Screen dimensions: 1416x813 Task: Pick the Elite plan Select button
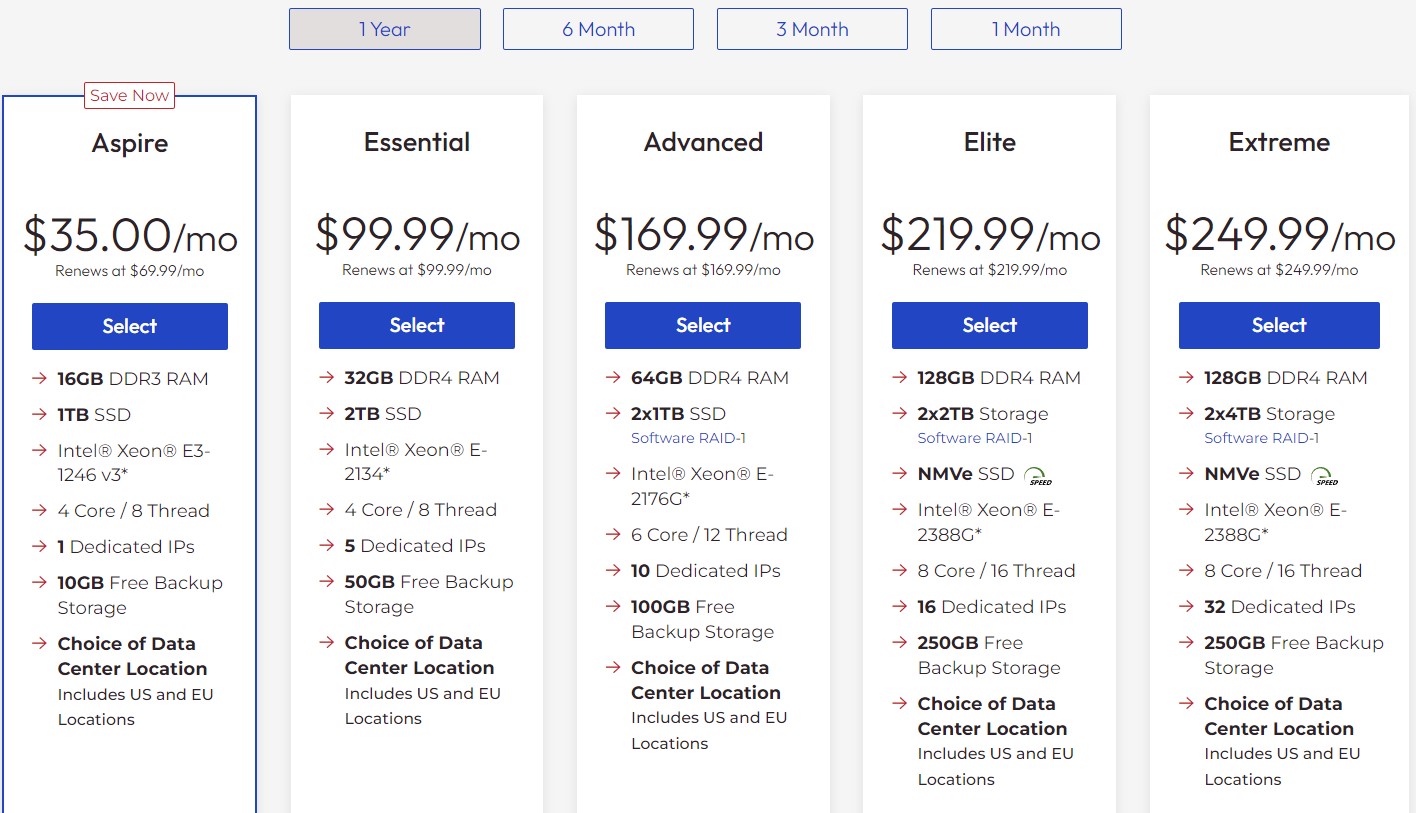tap(990, 325)
